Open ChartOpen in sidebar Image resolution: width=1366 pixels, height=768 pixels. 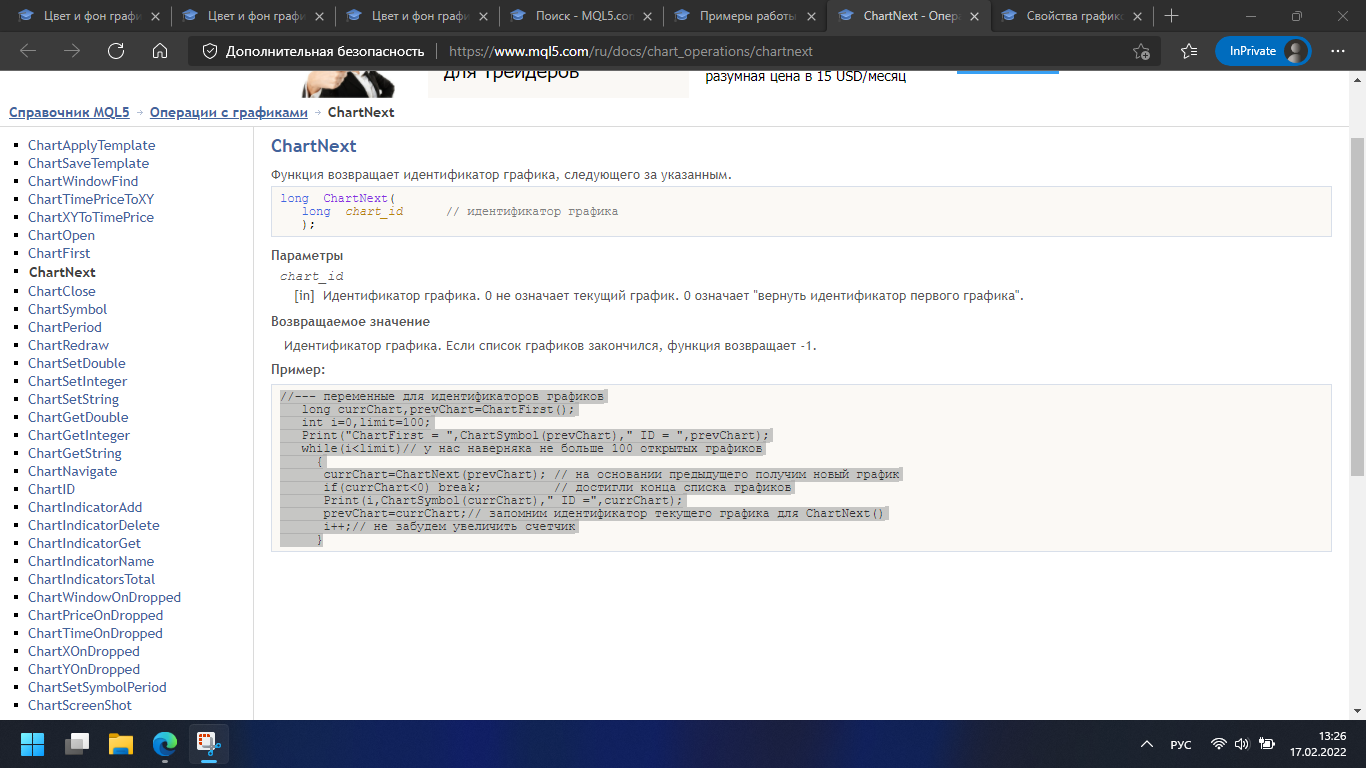[61, 235]
